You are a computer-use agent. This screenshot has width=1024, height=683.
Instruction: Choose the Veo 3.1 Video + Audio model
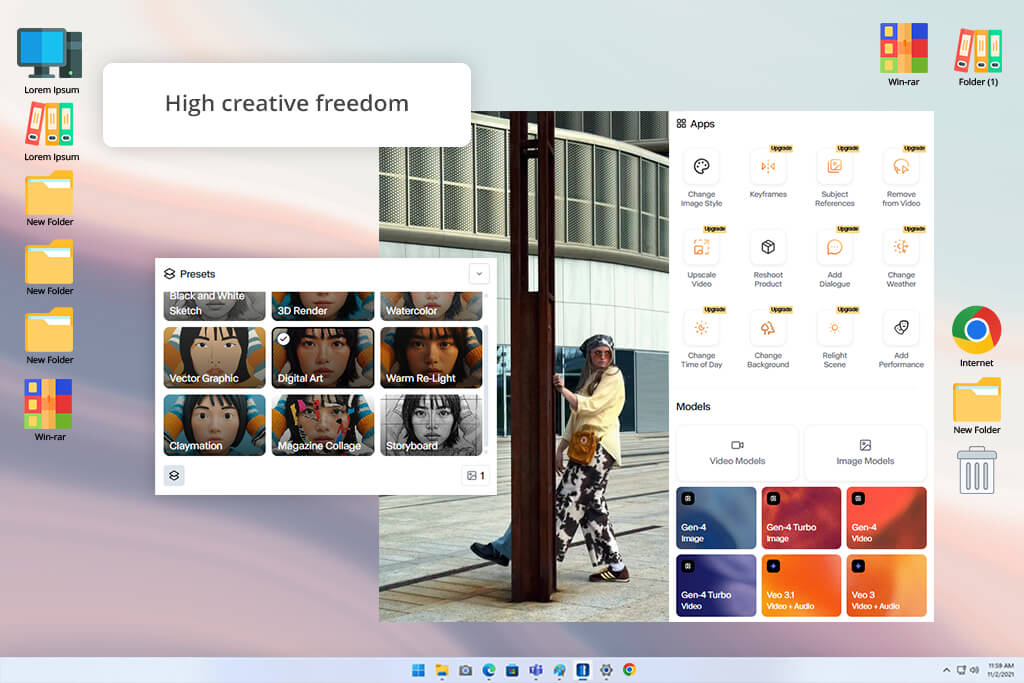[801, 586]
